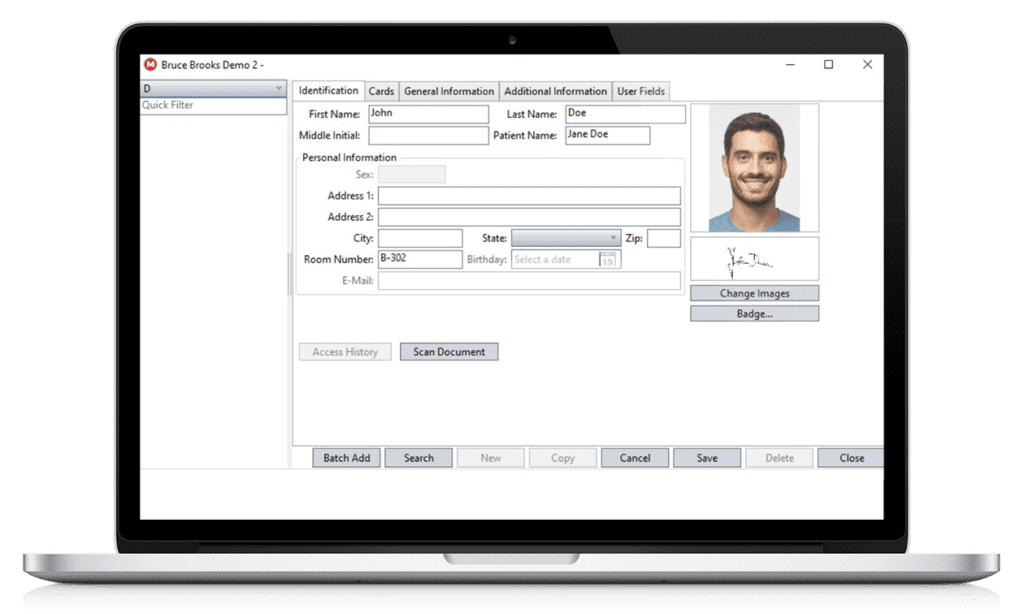Click the red app logo in title bar

pos(150,65)
